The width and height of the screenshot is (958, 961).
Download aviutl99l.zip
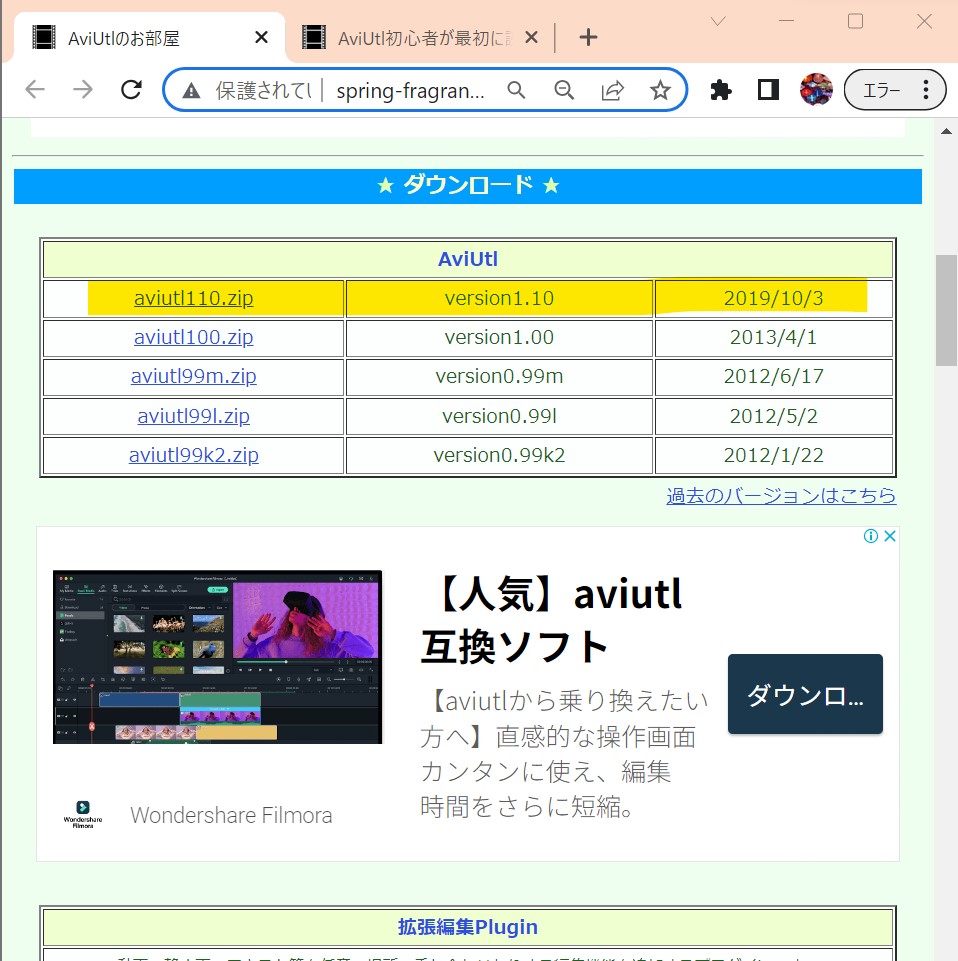coord(194,416)
